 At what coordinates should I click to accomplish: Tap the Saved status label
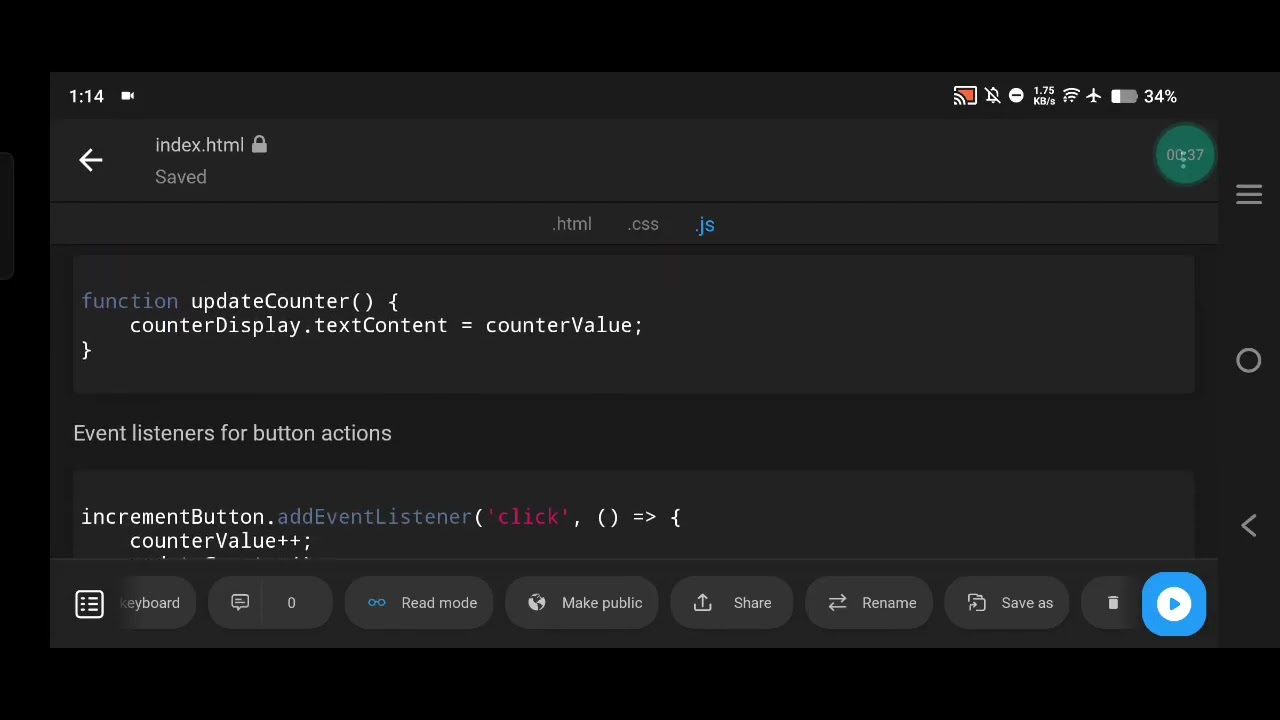coord(181,177)
